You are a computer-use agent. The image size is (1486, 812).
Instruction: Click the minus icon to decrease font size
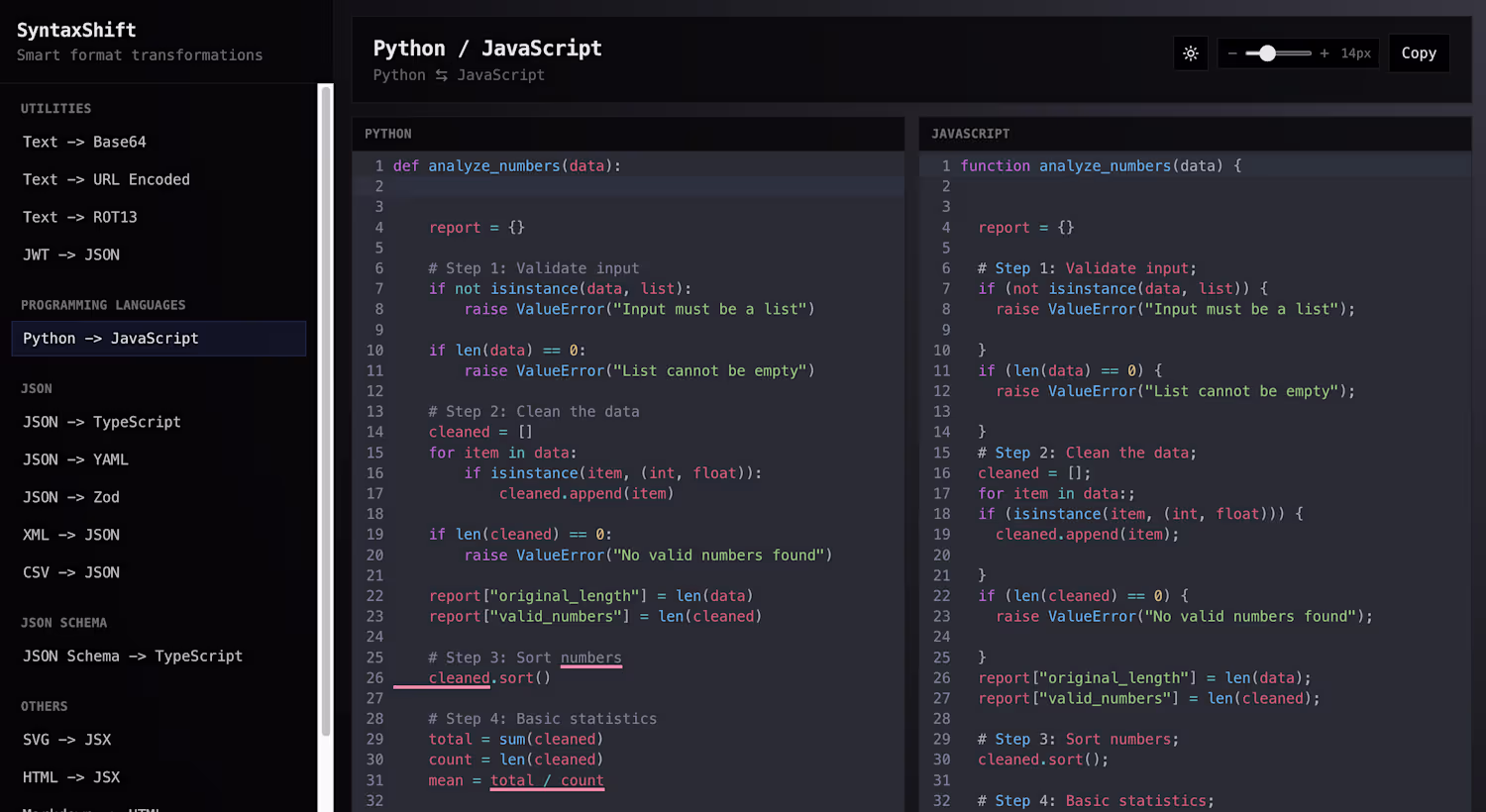point(1232,53)
